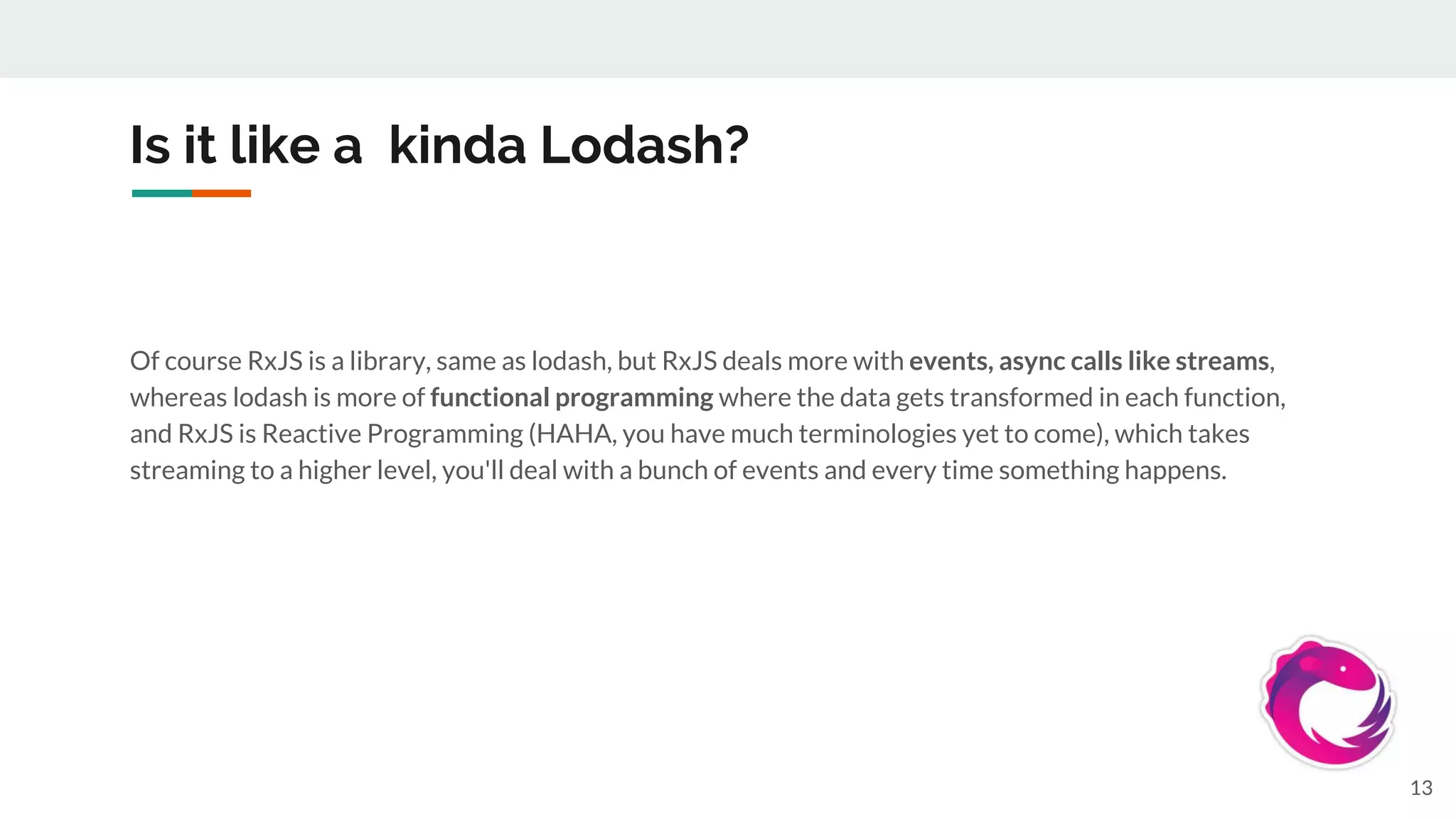1456x819 pixels.
Task: Click the word 'Lodash?' in the title
Action: pos(644,146)
